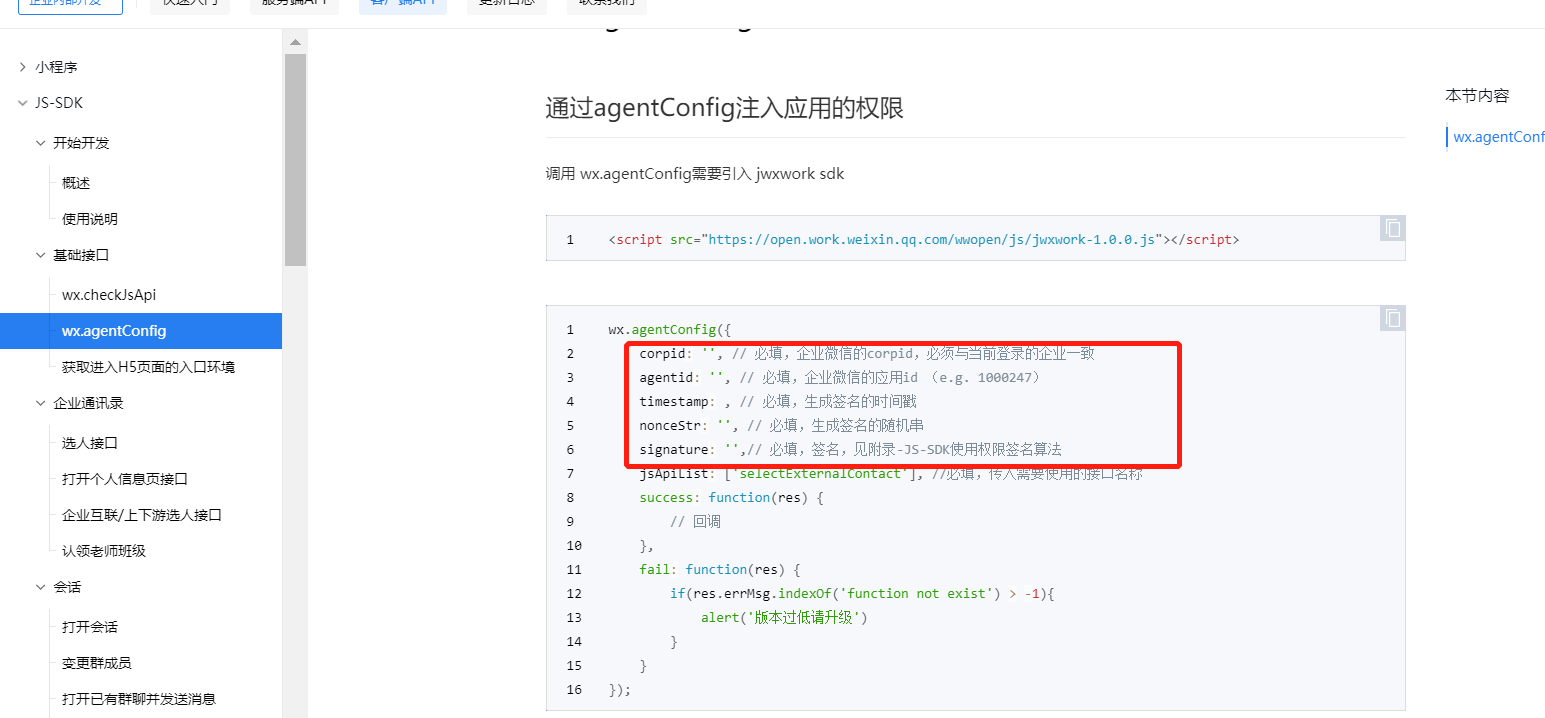Collapse the 开始开发 group

(41, 143)
